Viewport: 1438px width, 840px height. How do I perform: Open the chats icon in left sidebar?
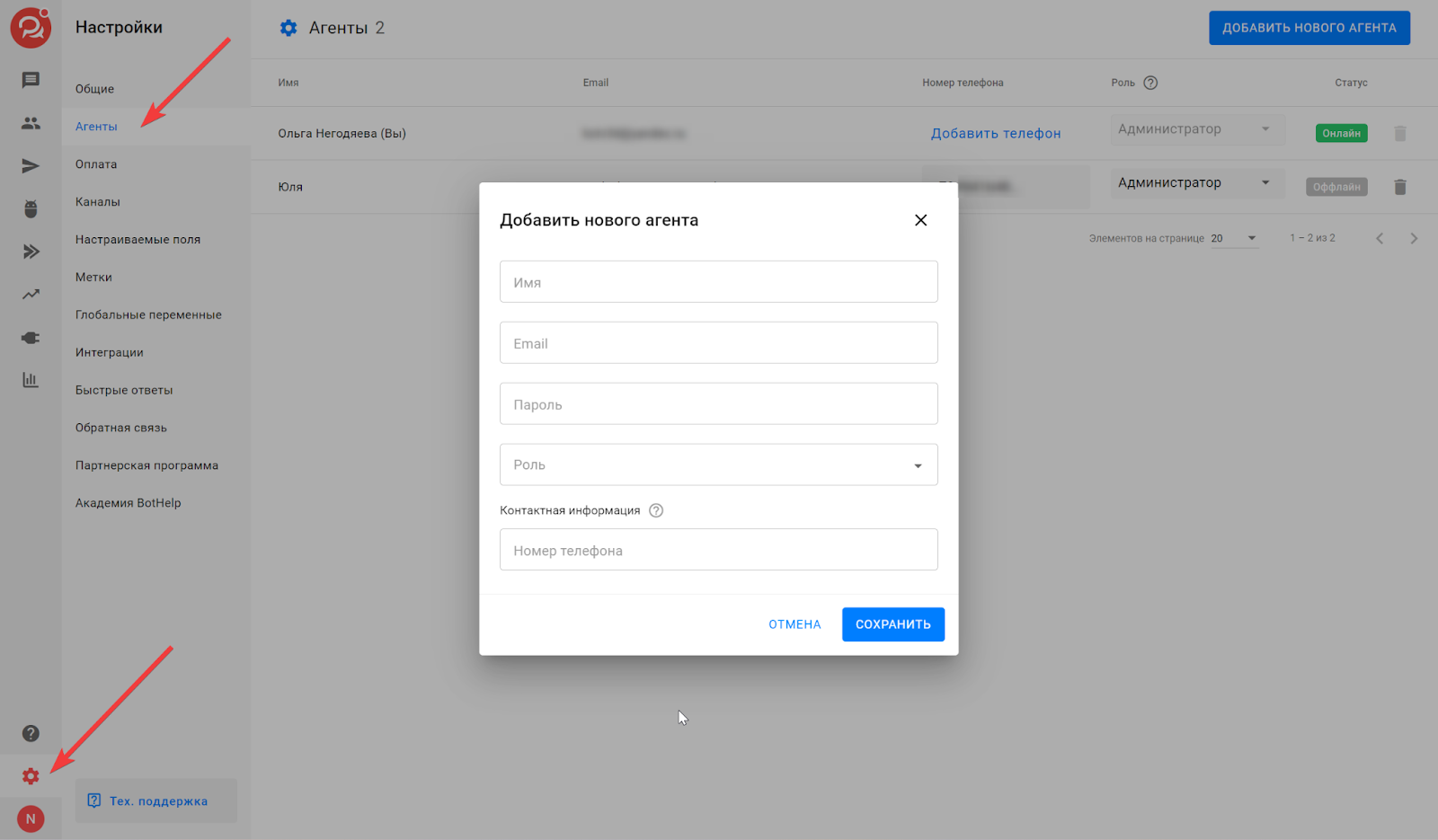(31, 80)
